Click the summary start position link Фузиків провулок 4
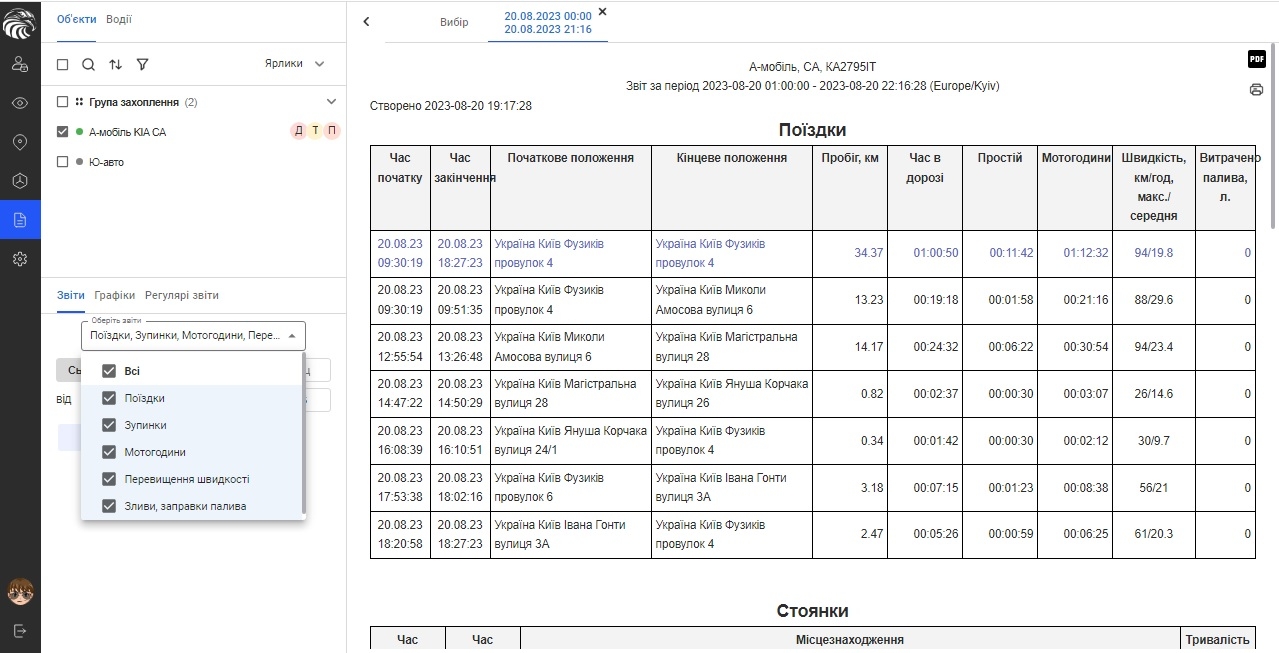This screenshot has width=1279, height=653. [x=549, y=253]
